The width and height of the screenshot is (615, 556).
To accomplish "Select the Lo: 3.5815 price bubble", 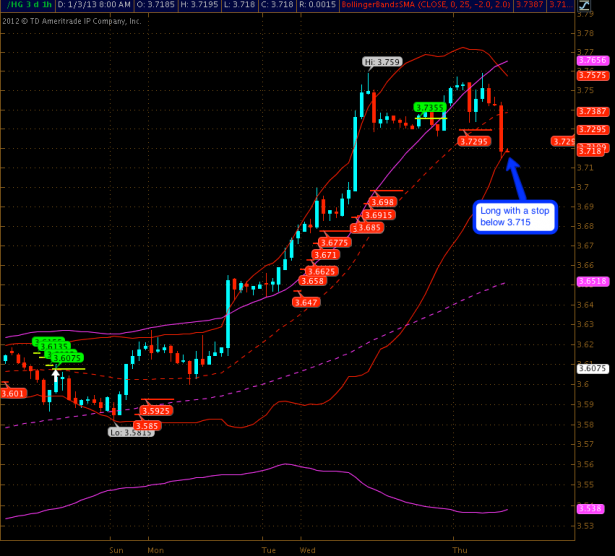I will point(131,432).
